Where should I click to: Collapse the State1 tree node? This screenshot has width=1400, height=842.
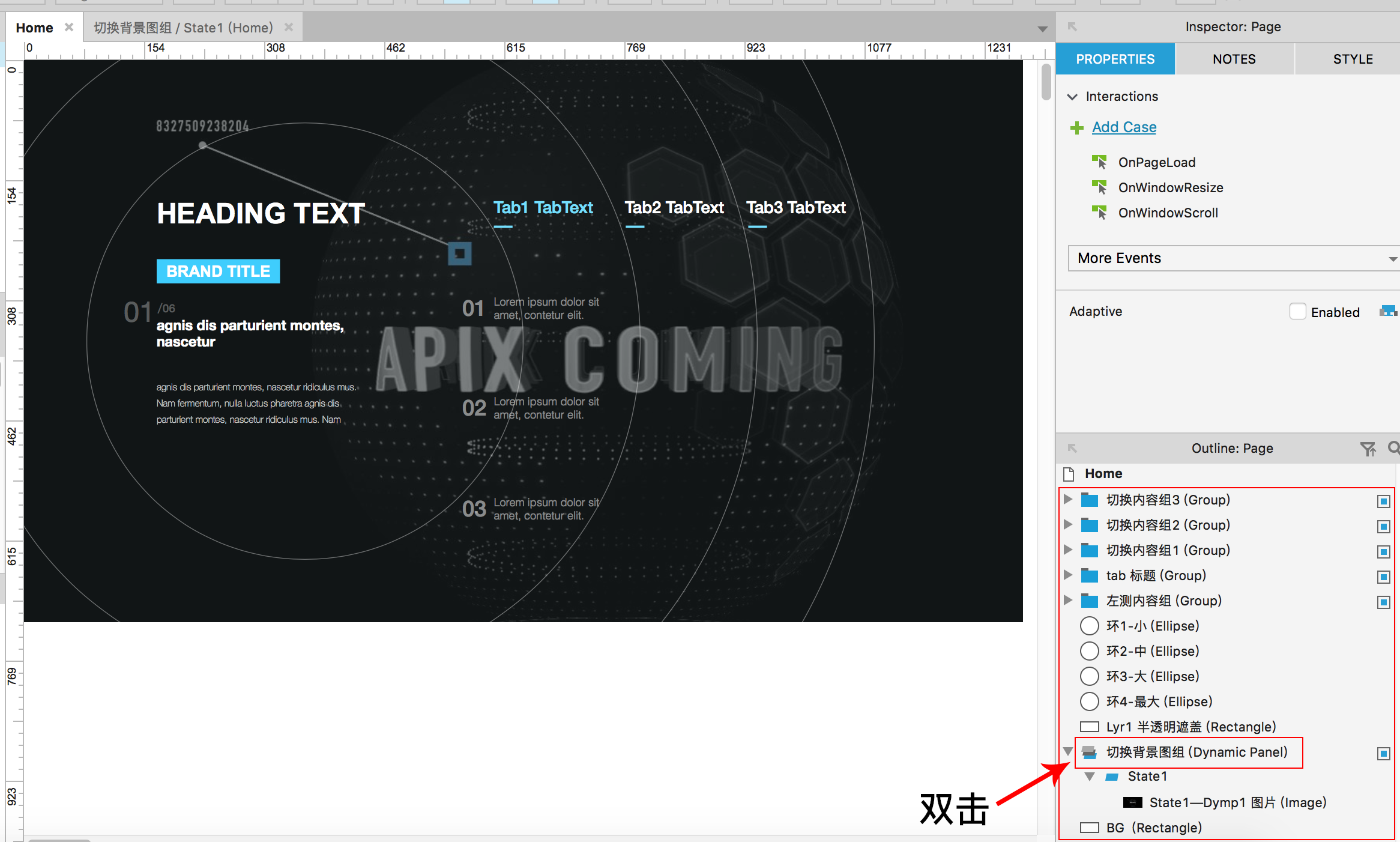[1090, 777]
